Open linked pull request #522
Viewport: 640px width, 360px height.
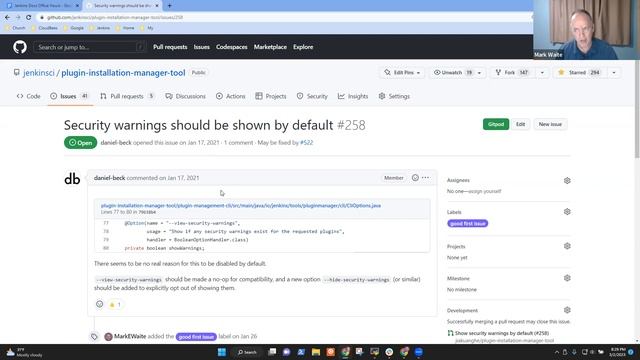307,142
